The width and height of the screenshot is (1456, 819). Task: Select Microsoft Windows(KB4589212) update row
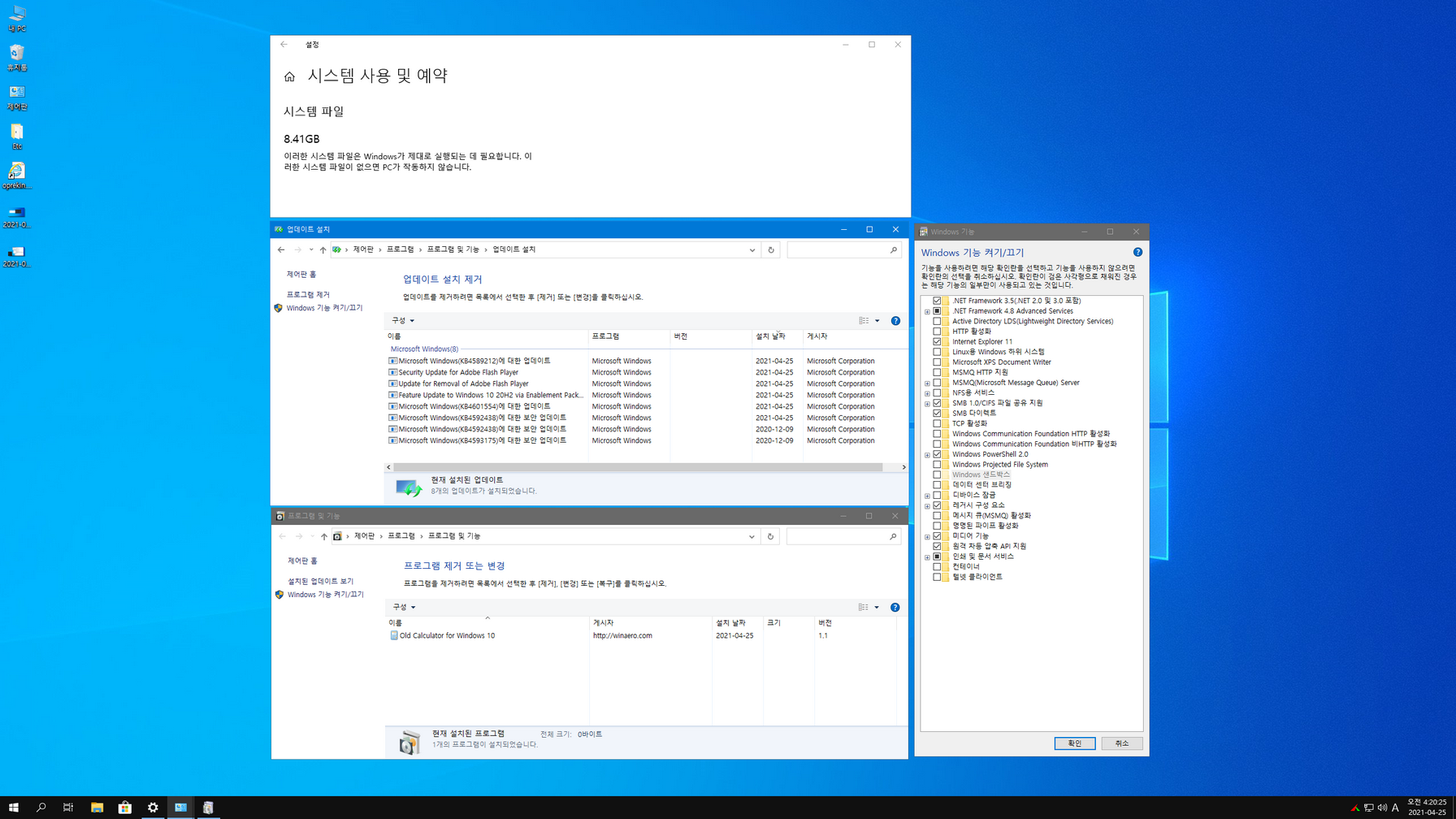(x=647, y=361)
